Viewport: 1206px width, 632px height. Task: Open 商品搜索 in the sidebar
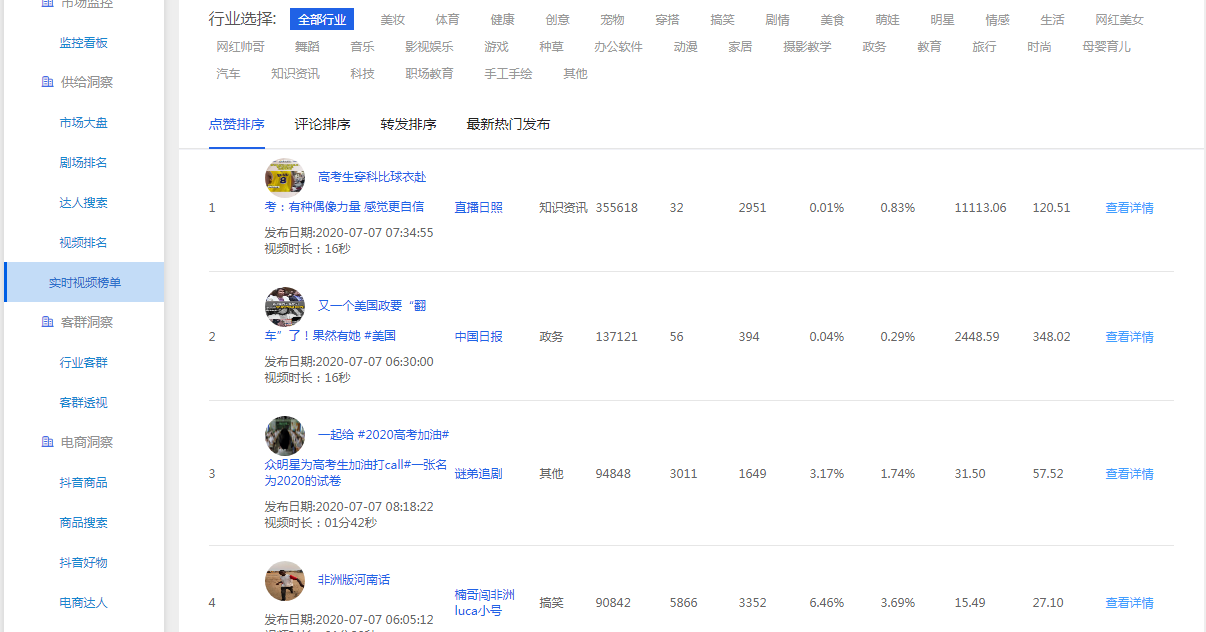point(84,522)
